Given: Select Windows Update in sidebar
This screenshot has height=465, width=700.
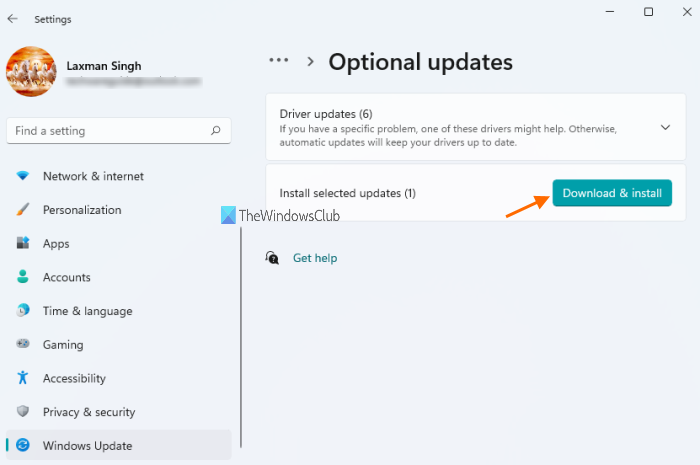Looking at the screenshot, I should coord(87,446).
